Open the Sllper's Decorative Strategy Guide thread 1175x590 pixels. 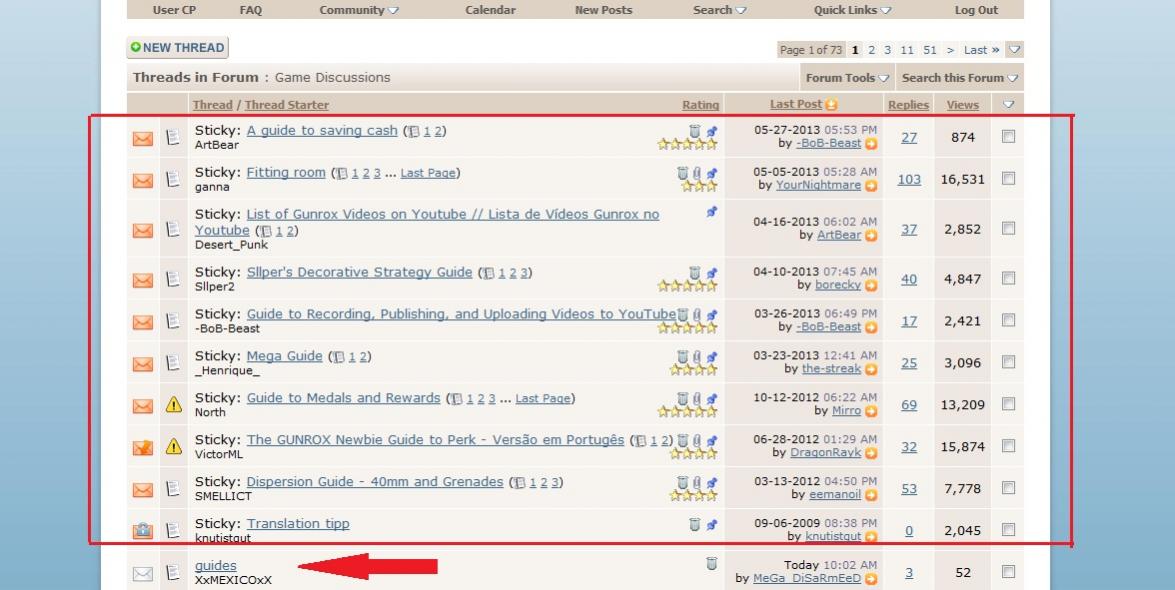pyautogui.click(x=359, y=272)
